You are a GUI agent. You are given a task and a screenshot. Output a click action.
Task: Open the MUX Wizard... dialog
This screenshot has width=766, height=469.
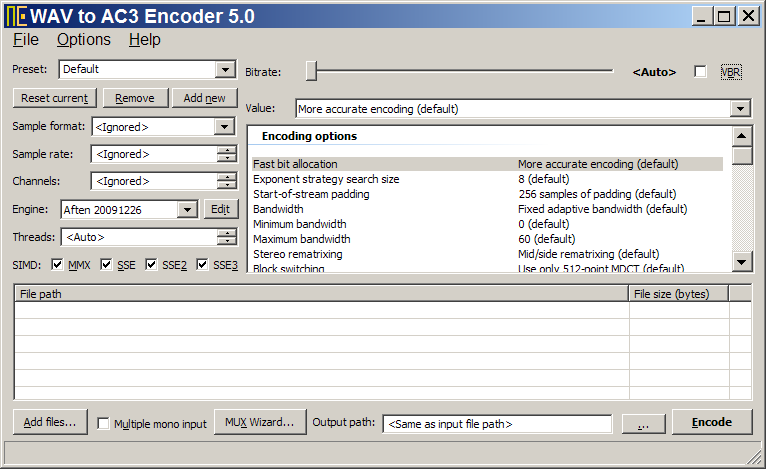[x=260, y=422]
